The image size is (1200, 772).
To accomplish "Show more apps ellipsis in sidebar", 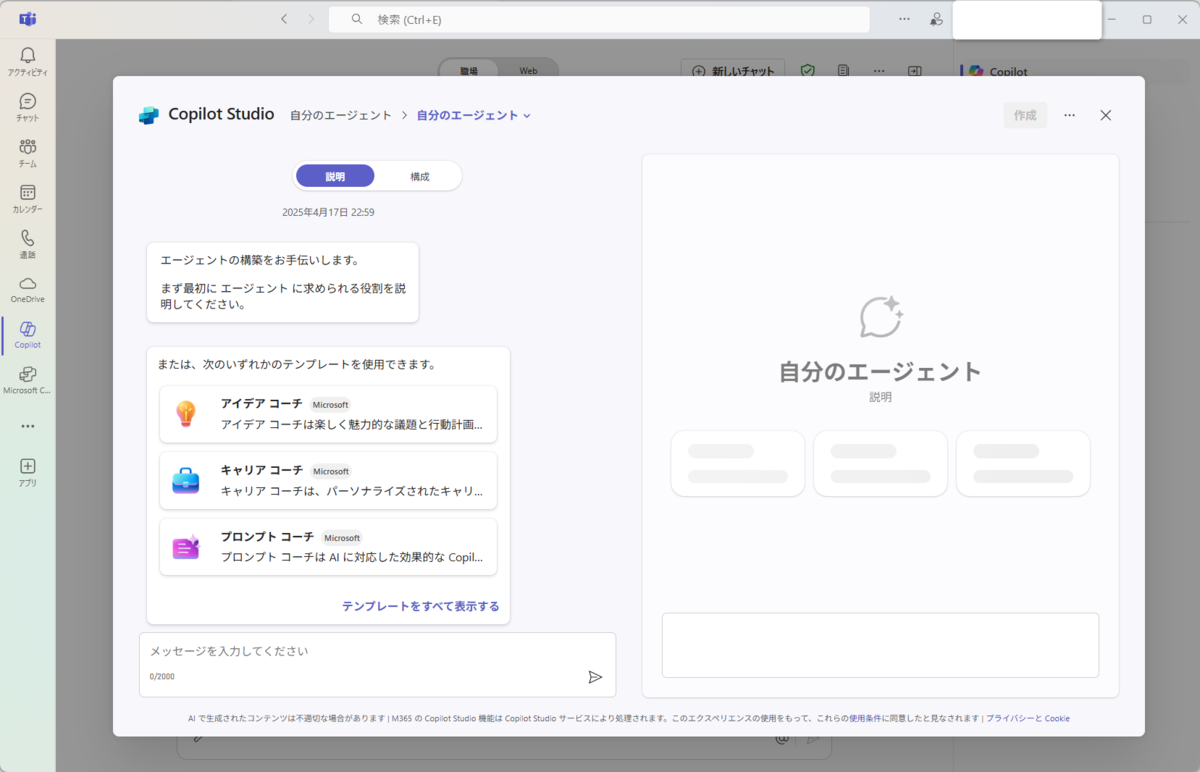I will 28,426.
